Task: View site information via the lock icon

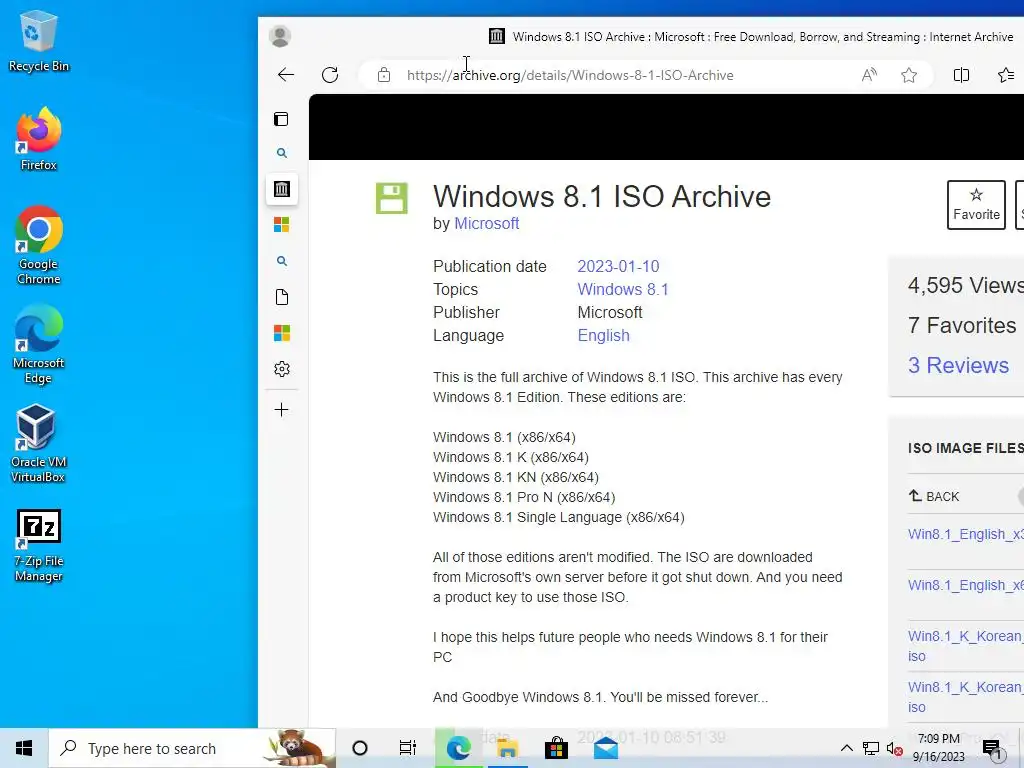Action: pos(384,75)
